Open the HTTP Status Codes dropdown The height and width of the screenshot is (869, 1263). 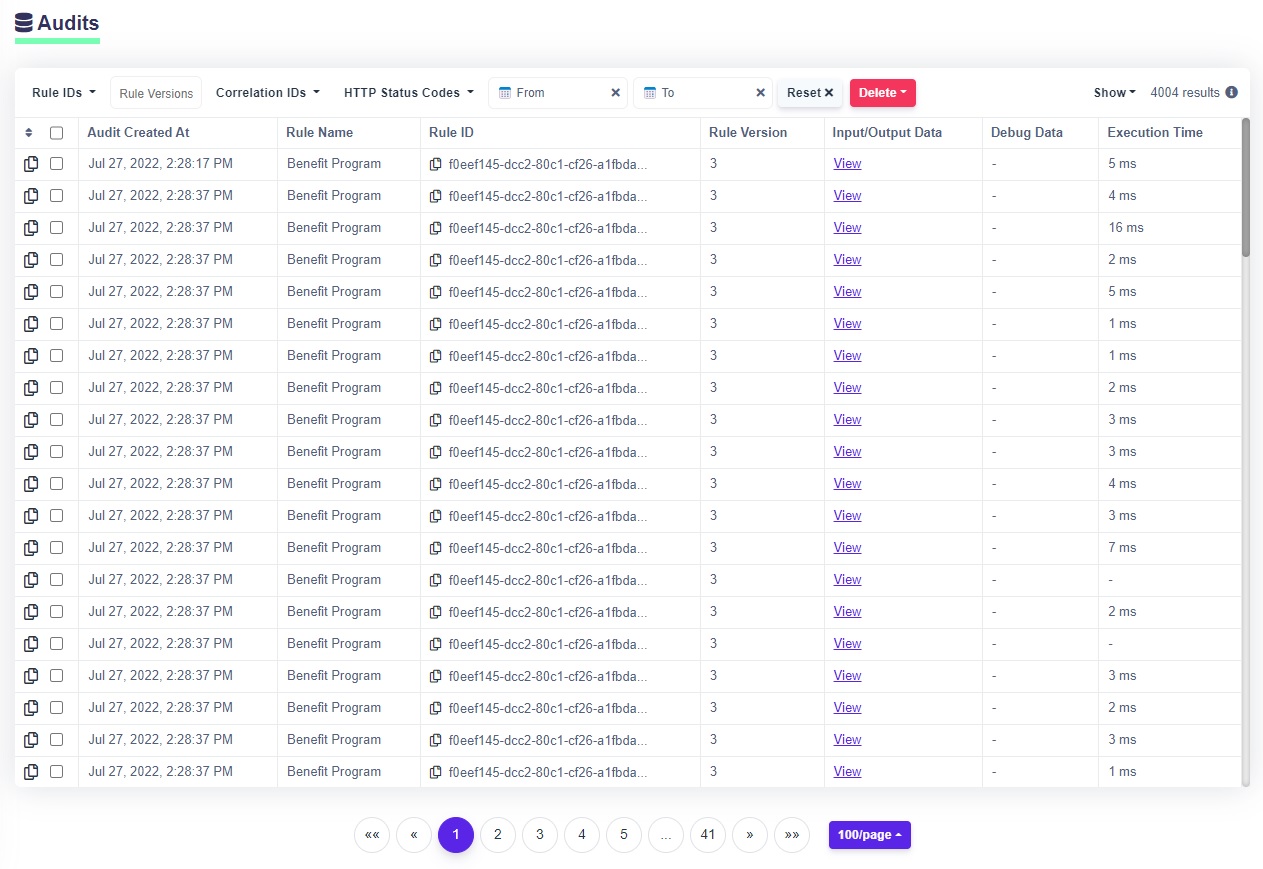tap(408, 93)
